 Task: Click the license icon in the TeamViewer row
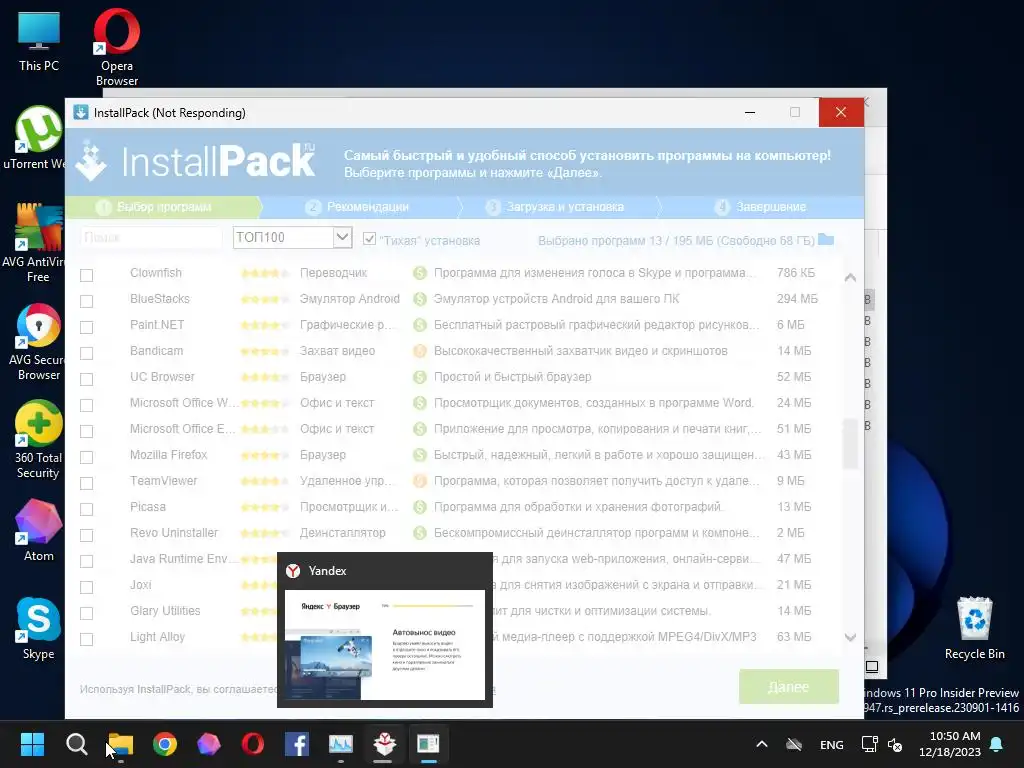click(420, 481)
